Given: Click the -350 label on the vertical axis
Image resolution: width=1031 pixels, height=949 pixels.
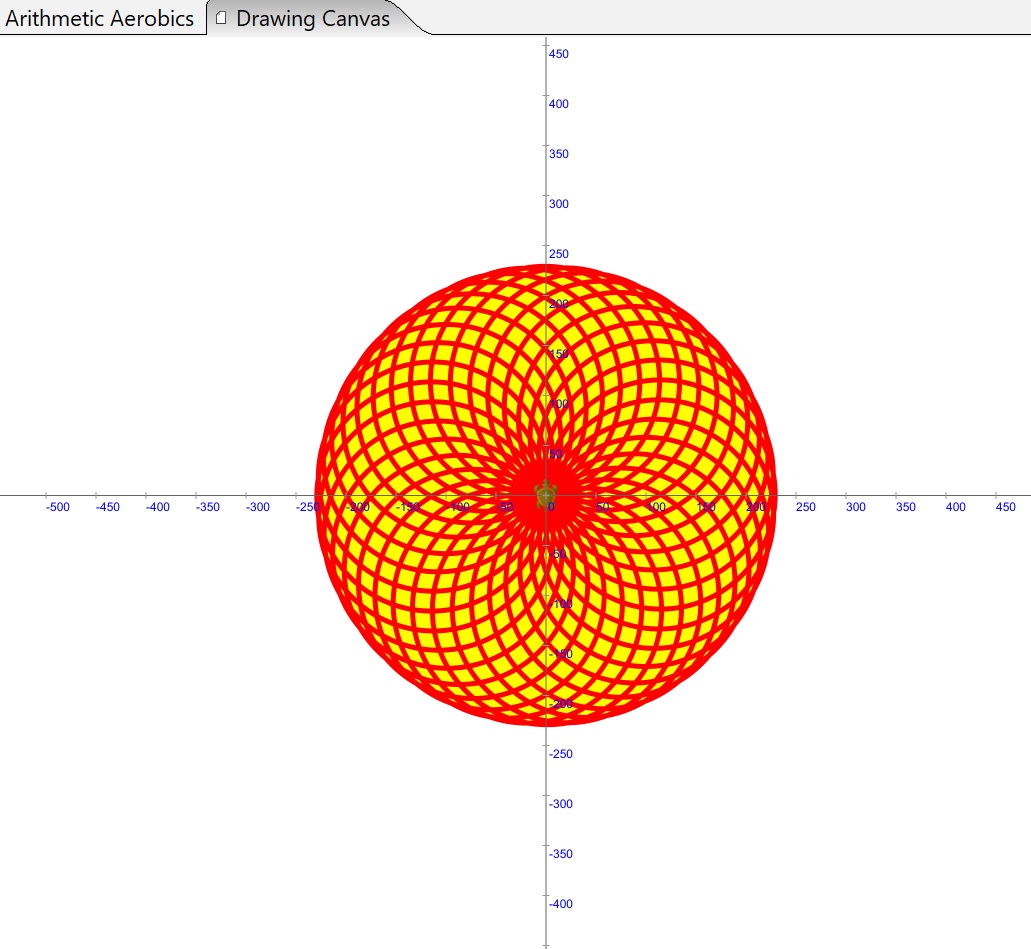Looking at the screenshot, I should coord(561,854).
